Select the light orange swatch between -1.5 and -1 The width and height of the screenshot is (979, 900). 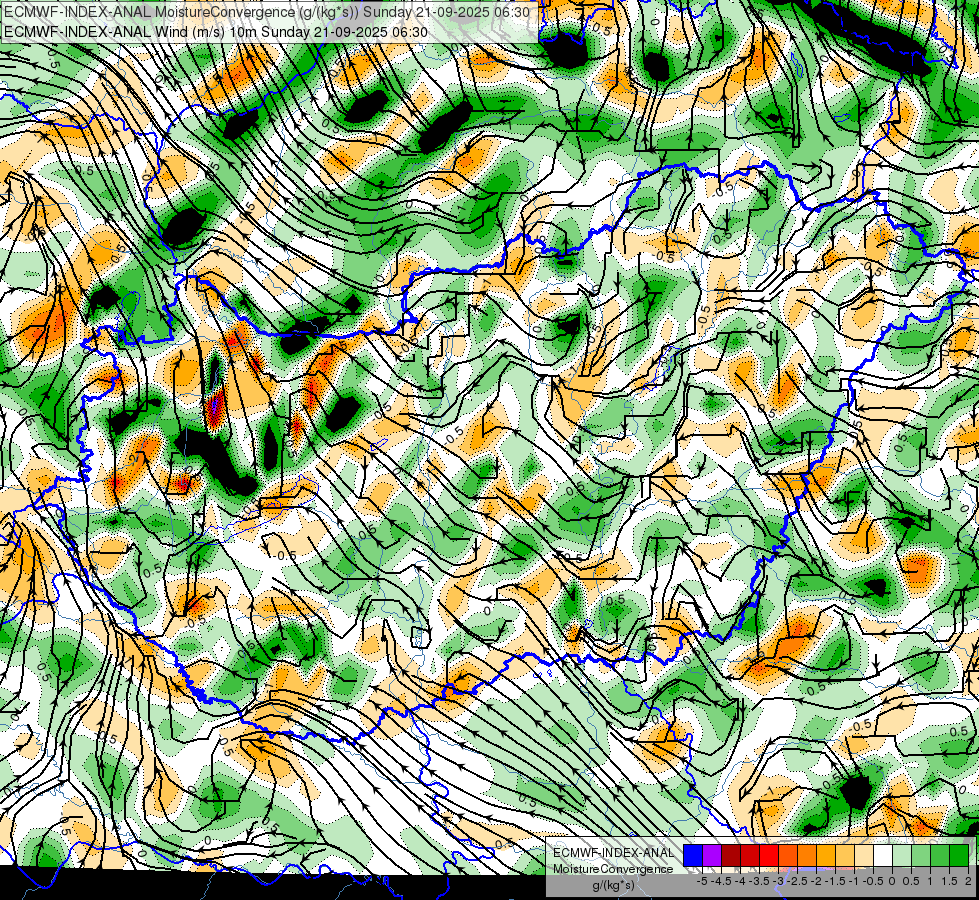pyautogui.click(x=845, y=855)
